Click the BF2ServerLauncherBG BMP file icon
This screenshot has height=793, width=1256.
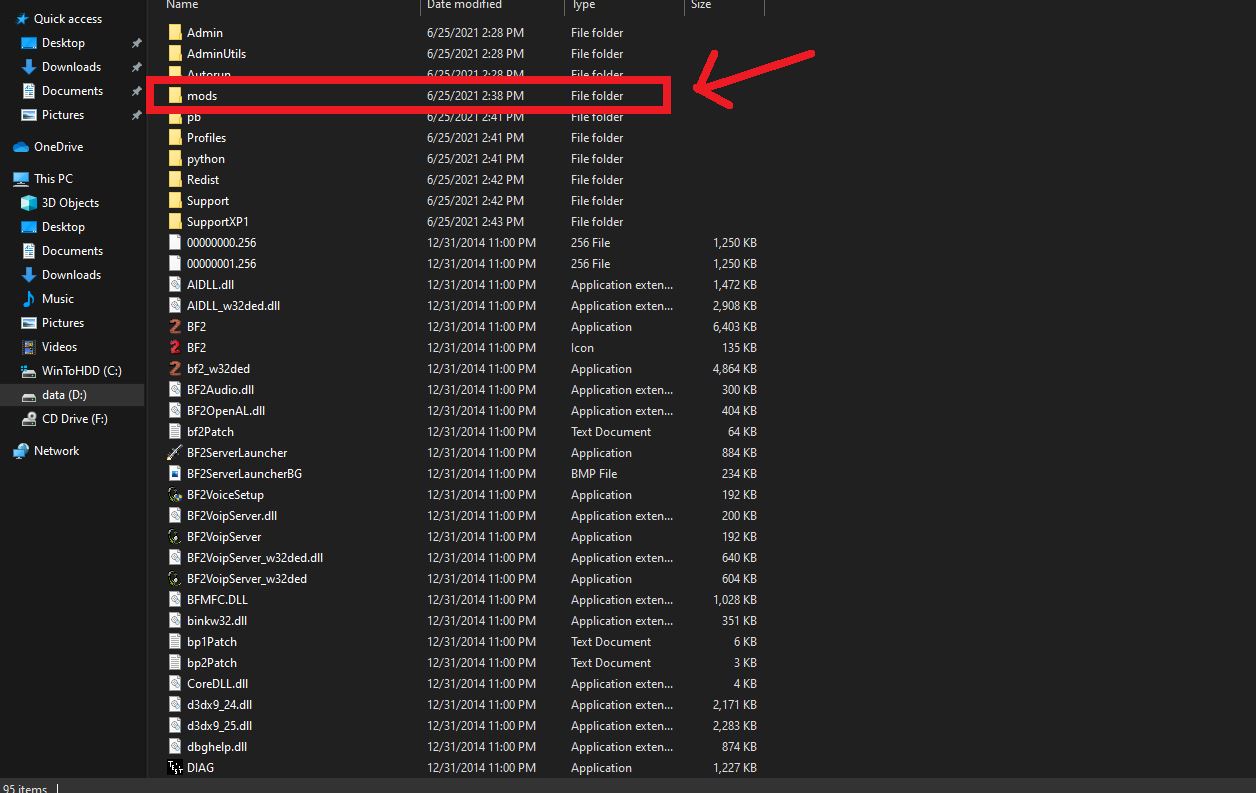click(175, 474)
